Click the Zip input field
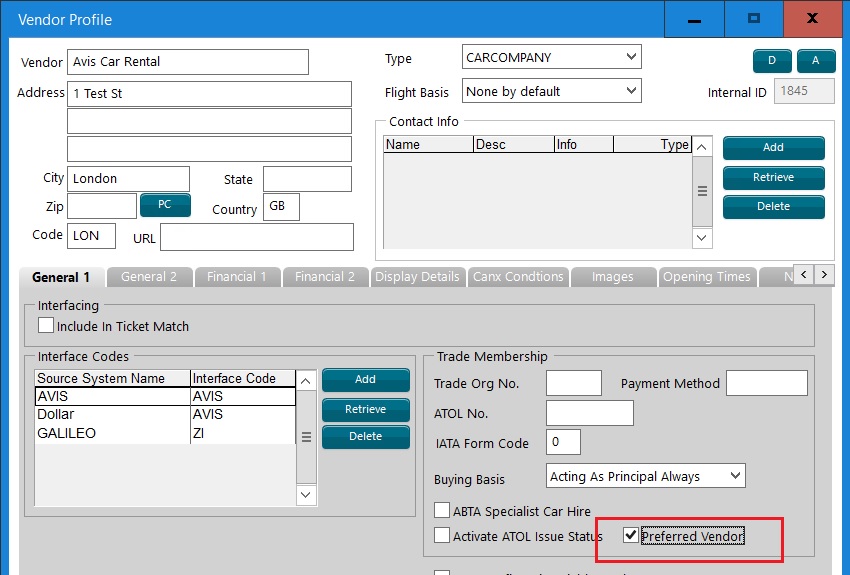Screen dimensions: 850x575 point(102,206)
